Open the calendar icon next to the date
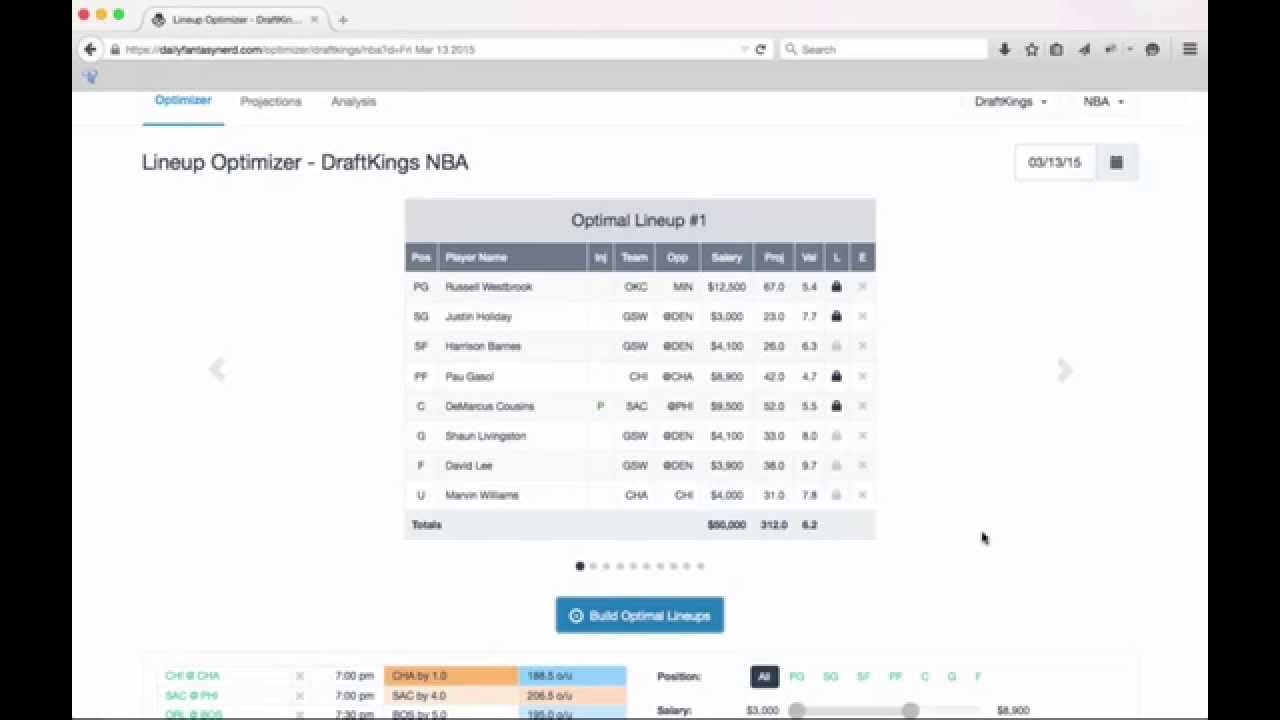This screenshot has height=720, width=1280. point(1117,162)
